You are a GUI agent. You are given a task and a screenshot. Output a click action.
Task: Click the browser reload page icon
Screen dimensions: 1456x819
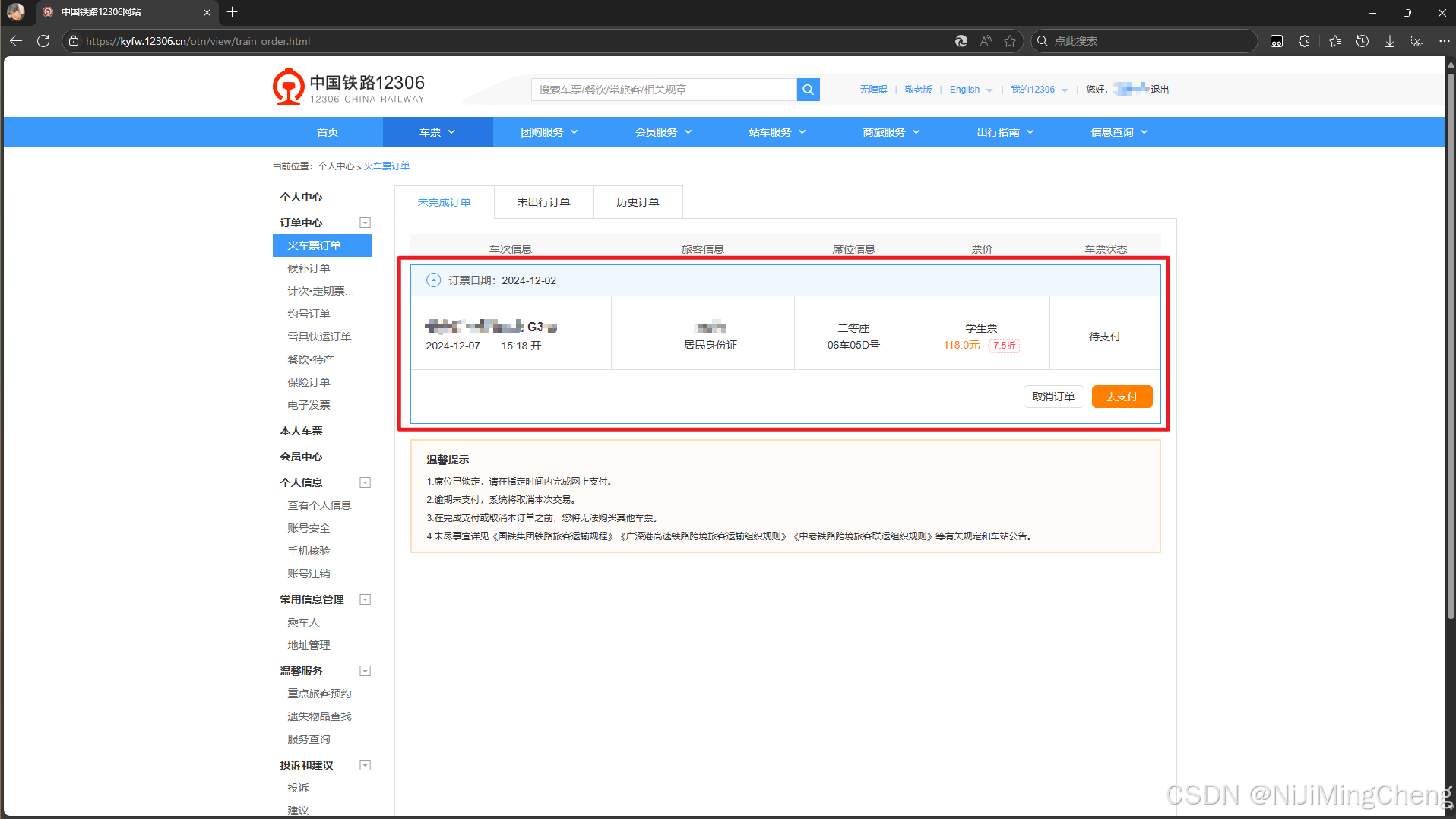pos(43,41)
